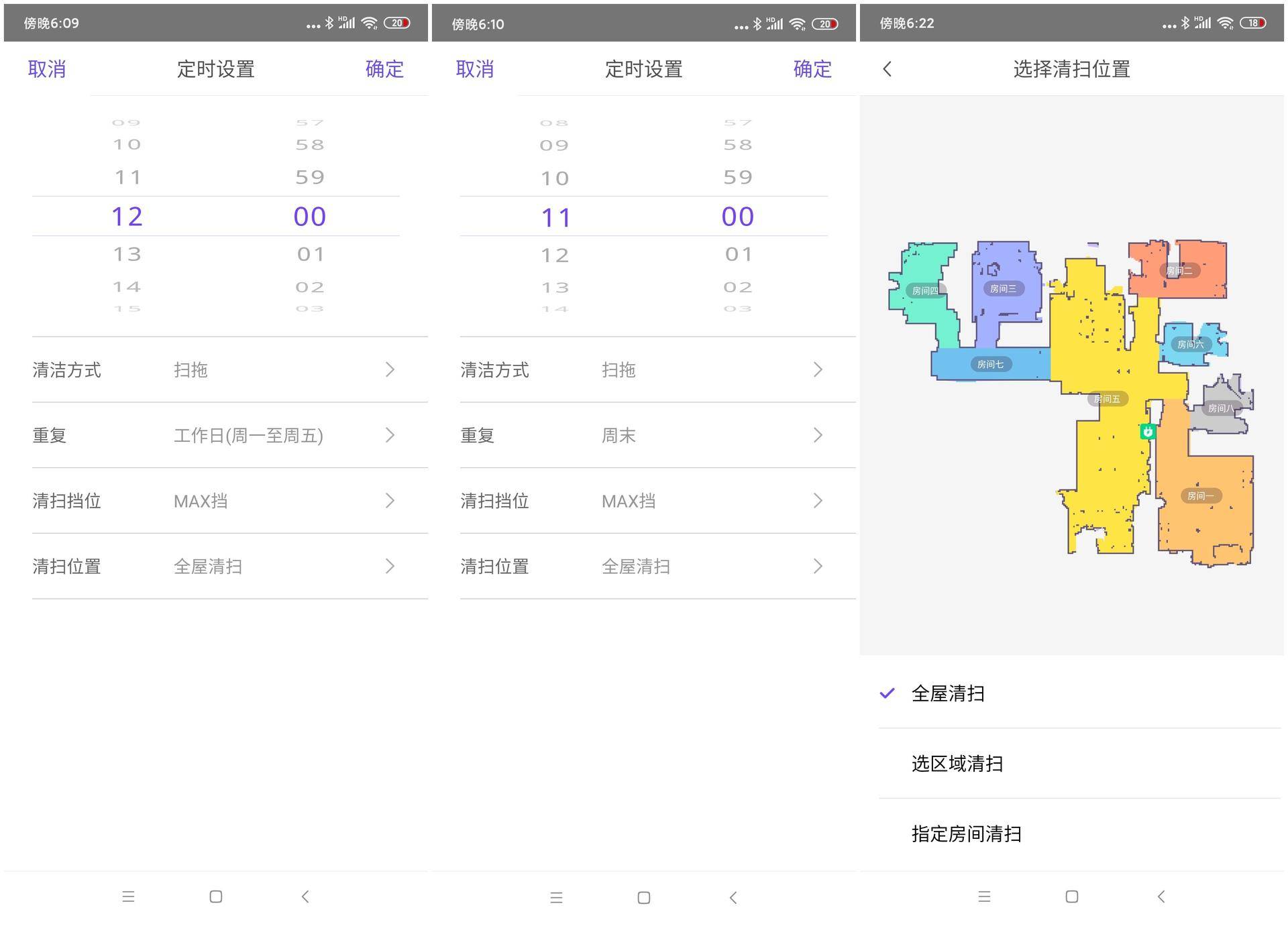Viewport: 1288px width, 926px height.
Task: Select 房间一 on the cleaning map
Action: pyautogui.click(x=1200, y=496)
